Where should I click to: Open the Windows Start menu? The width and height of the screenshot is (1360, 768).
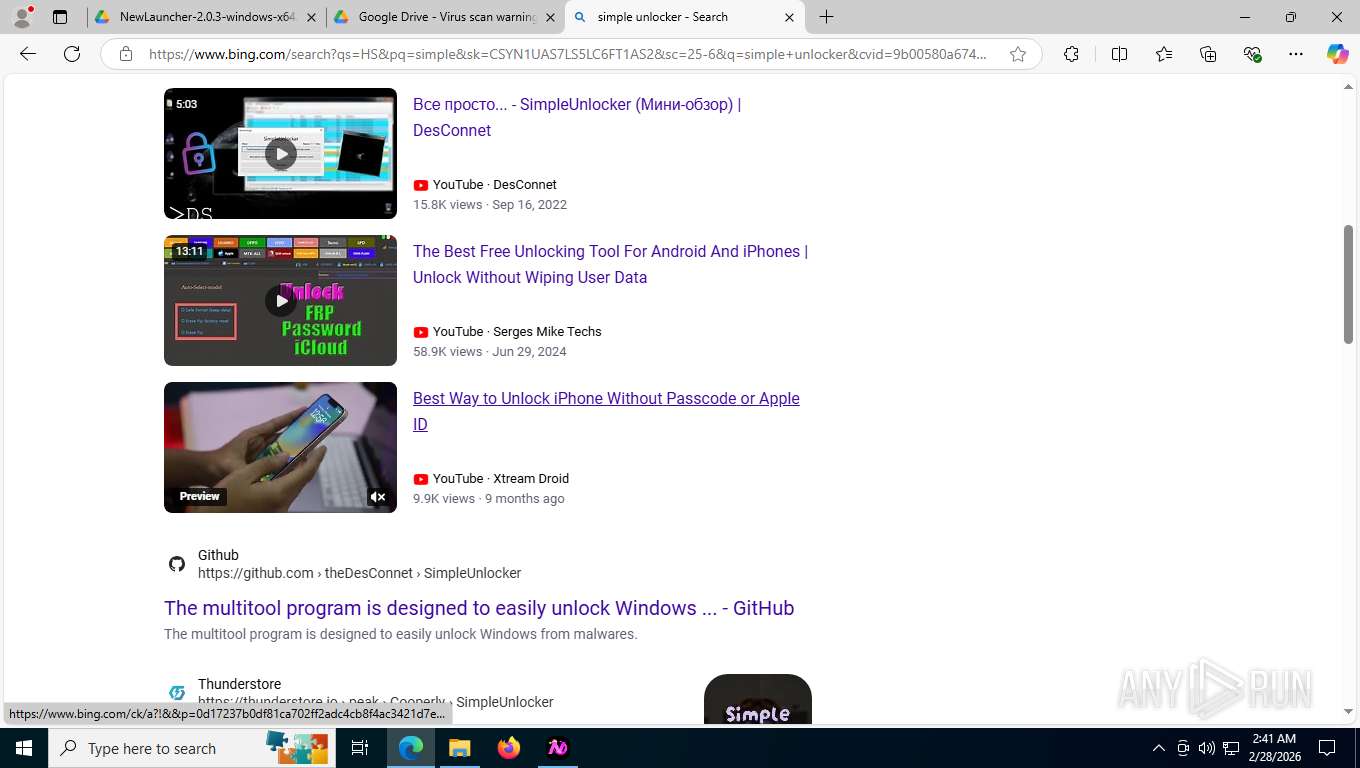point(24,748)
